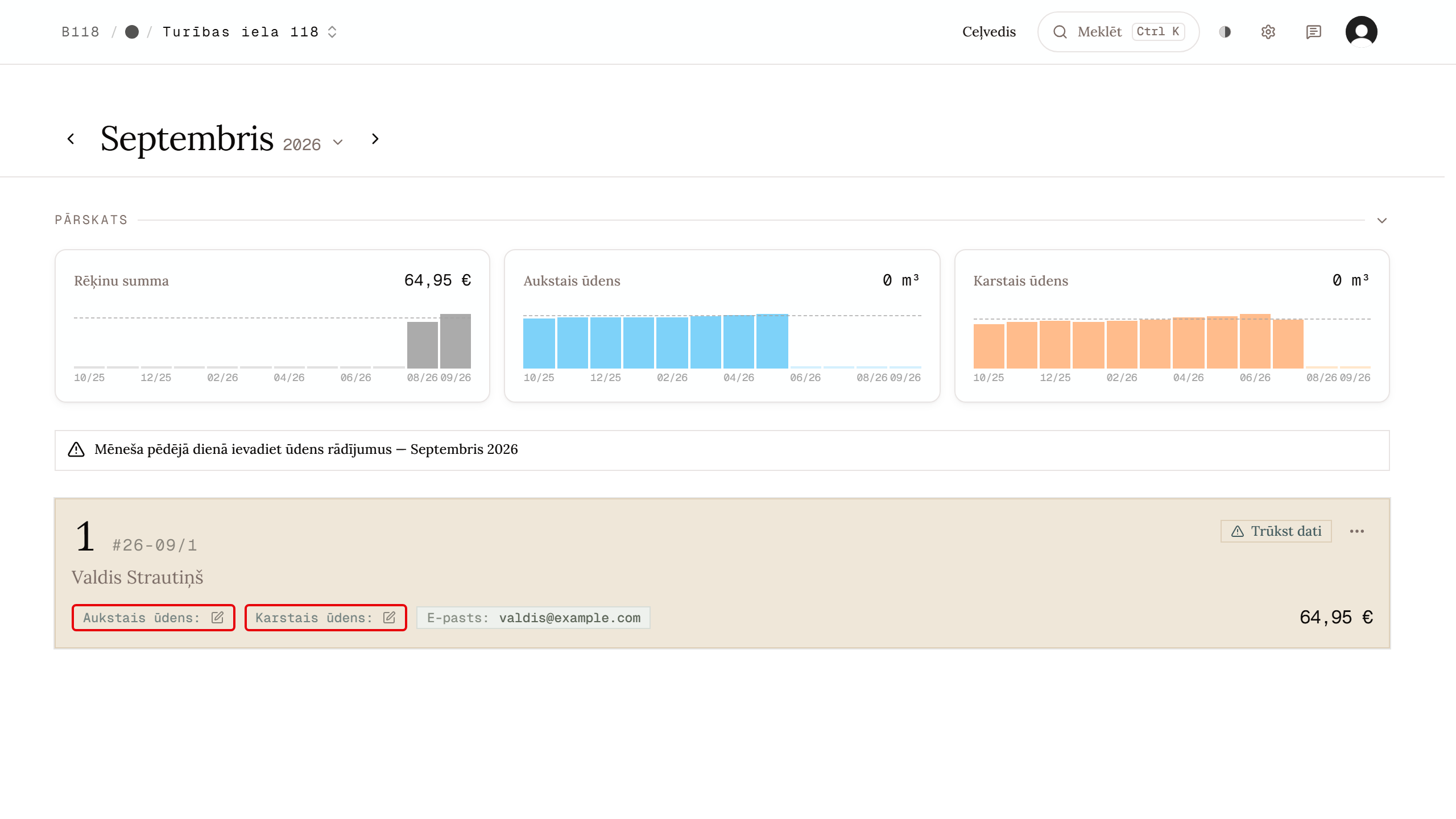Click the dark circle breadcrumb icon
Image resolution: width=1456 pixels, height=819 pixels.
[x=132, y=32]
